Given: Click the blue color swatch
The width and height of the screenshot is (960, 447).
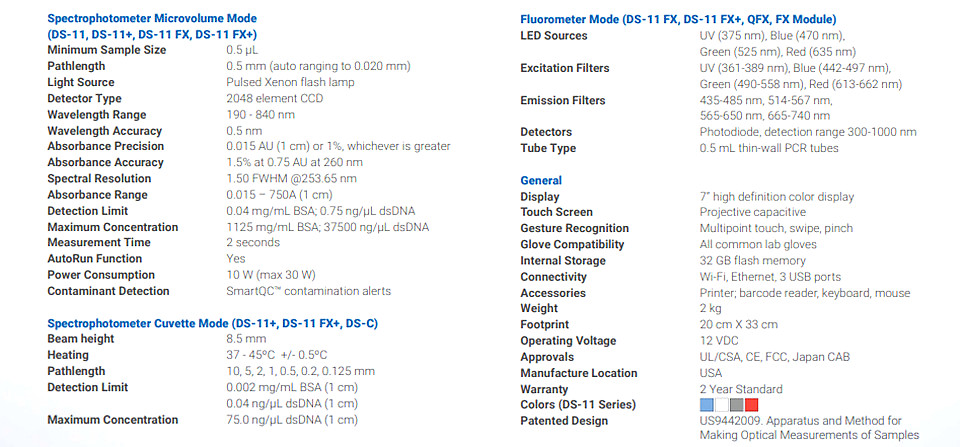Looking at the screenshot, I should click(x=707, y=405).
